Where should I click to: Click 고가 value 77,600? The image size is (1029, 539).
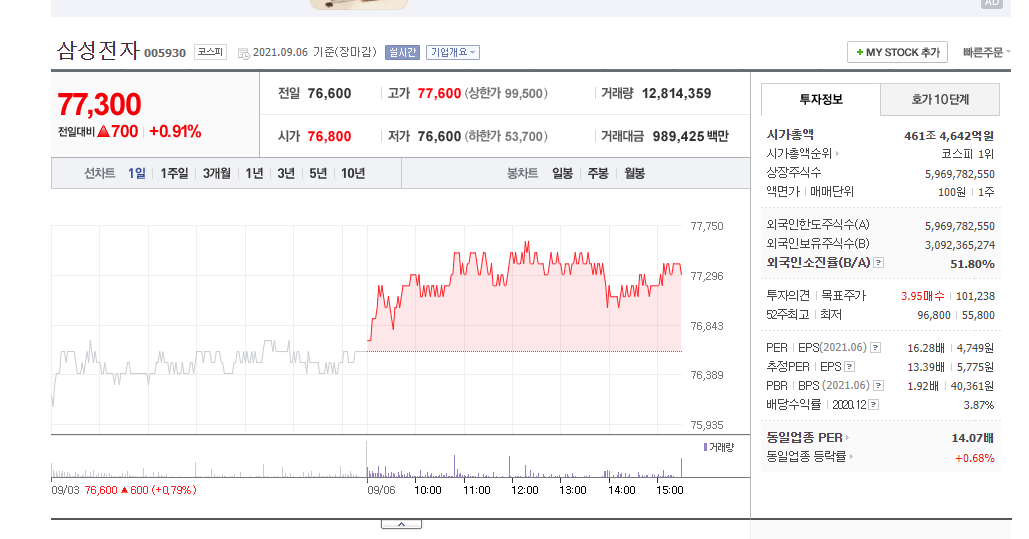click(439, 93)
